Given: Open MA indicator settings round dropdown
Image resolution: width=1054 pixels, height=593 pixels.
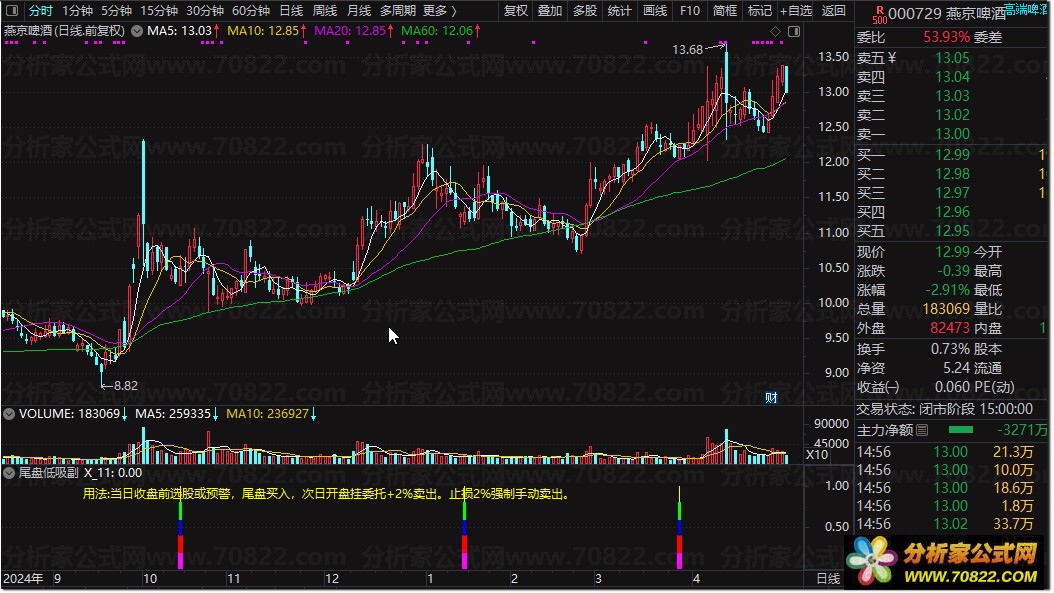Looking at the screenshot, I should point(136,31).
